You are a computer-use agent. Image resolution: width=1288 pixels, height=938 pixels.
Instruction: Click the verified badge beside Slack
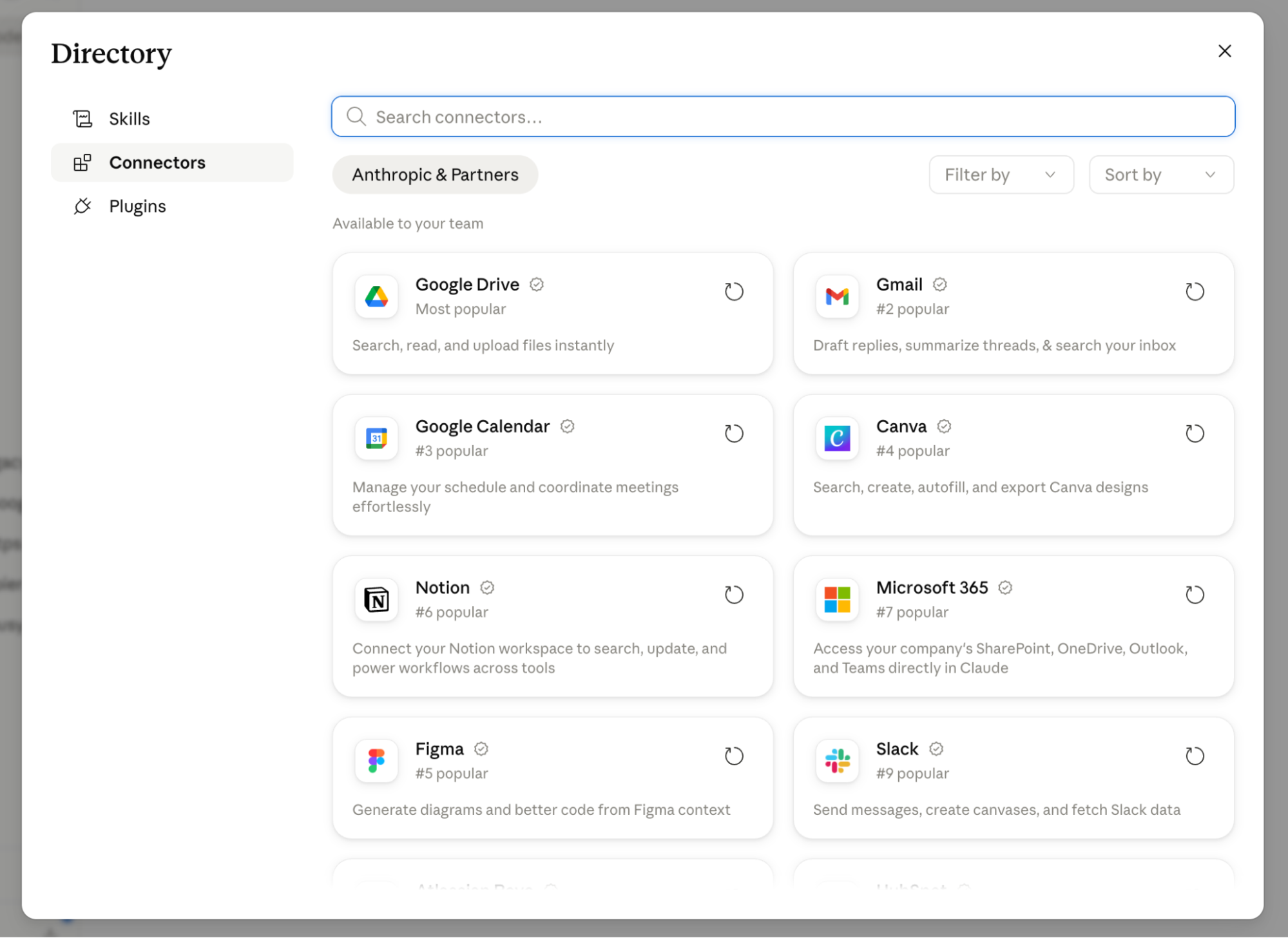coord(936,749)
